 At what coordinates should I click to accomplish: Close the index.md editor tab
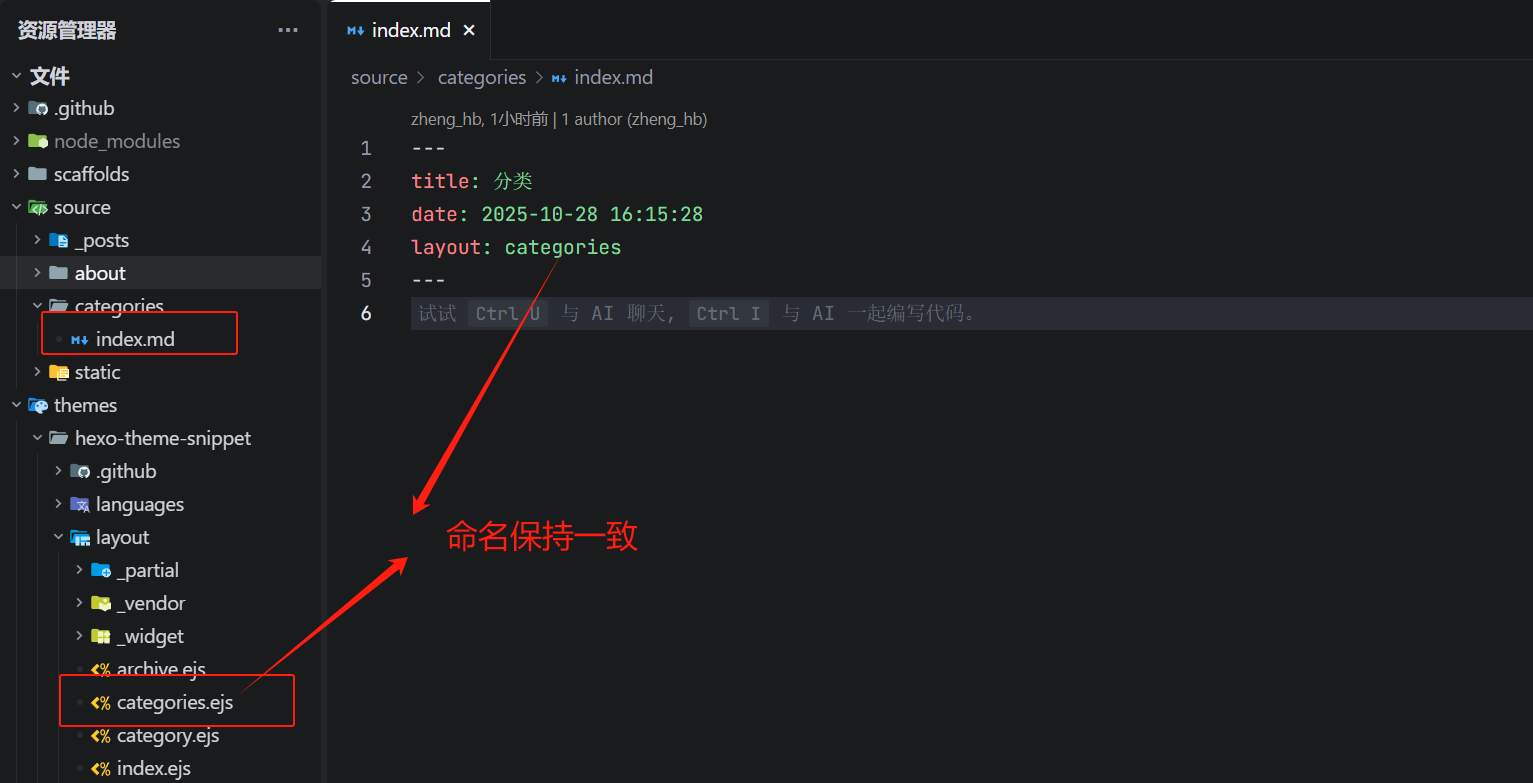[469, 30]
